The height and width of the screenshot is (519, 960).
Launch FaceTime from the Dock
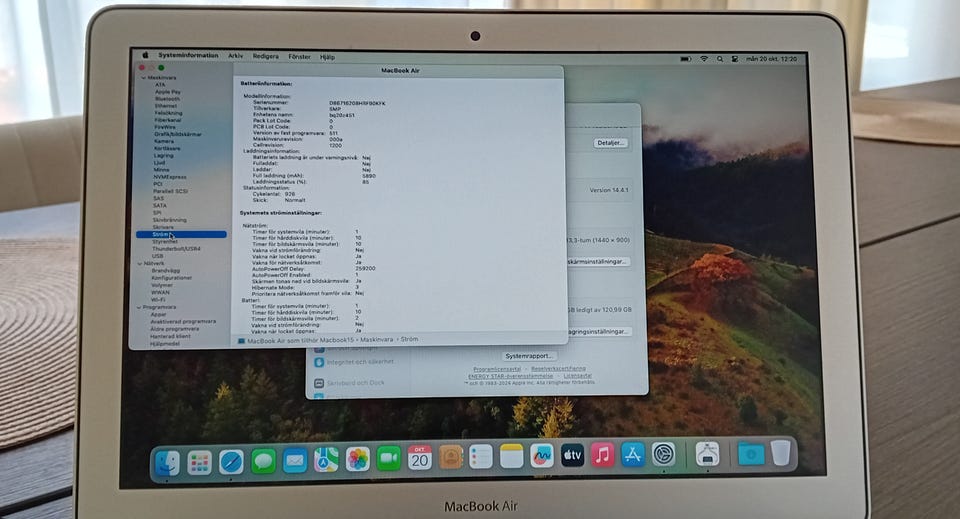point(388,458)
